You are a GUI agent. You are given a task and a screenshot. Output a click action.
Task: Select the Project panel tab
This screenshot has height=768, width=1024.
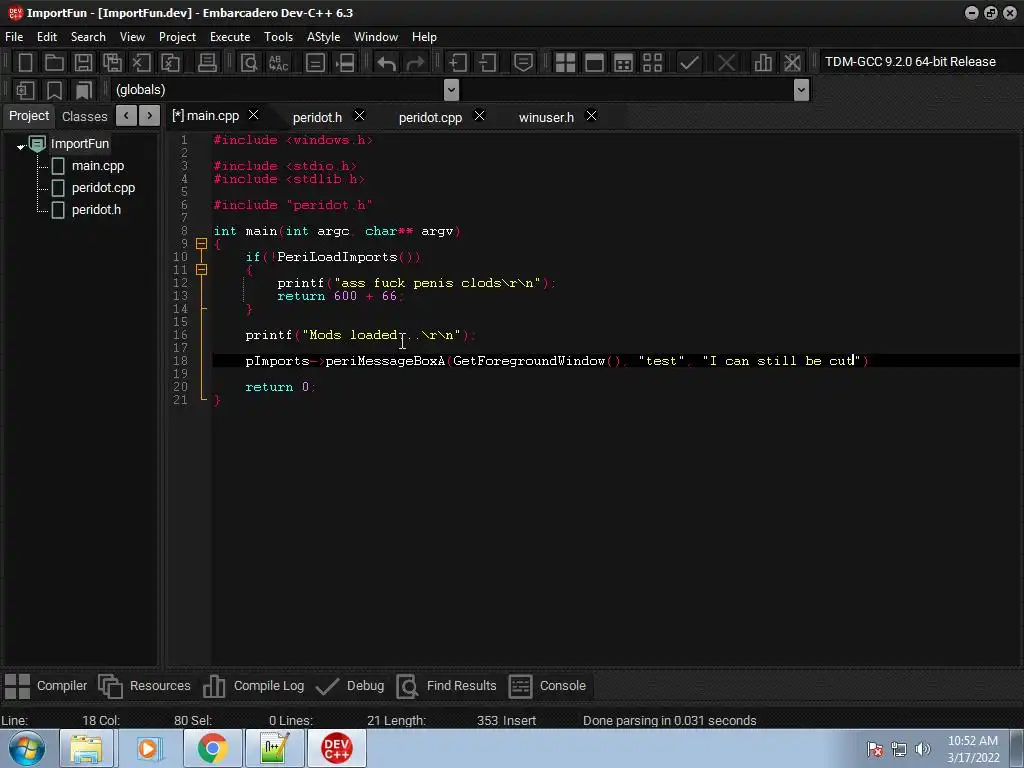point(29,116)
